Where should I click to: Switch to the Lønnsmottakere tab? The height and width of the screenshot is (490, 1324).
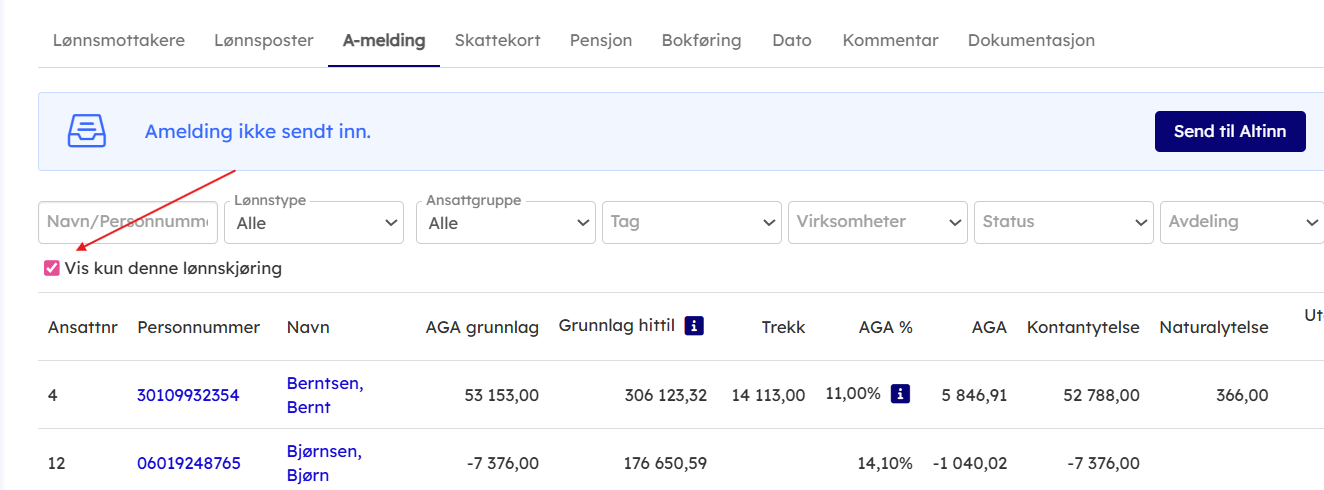[118, 41]
